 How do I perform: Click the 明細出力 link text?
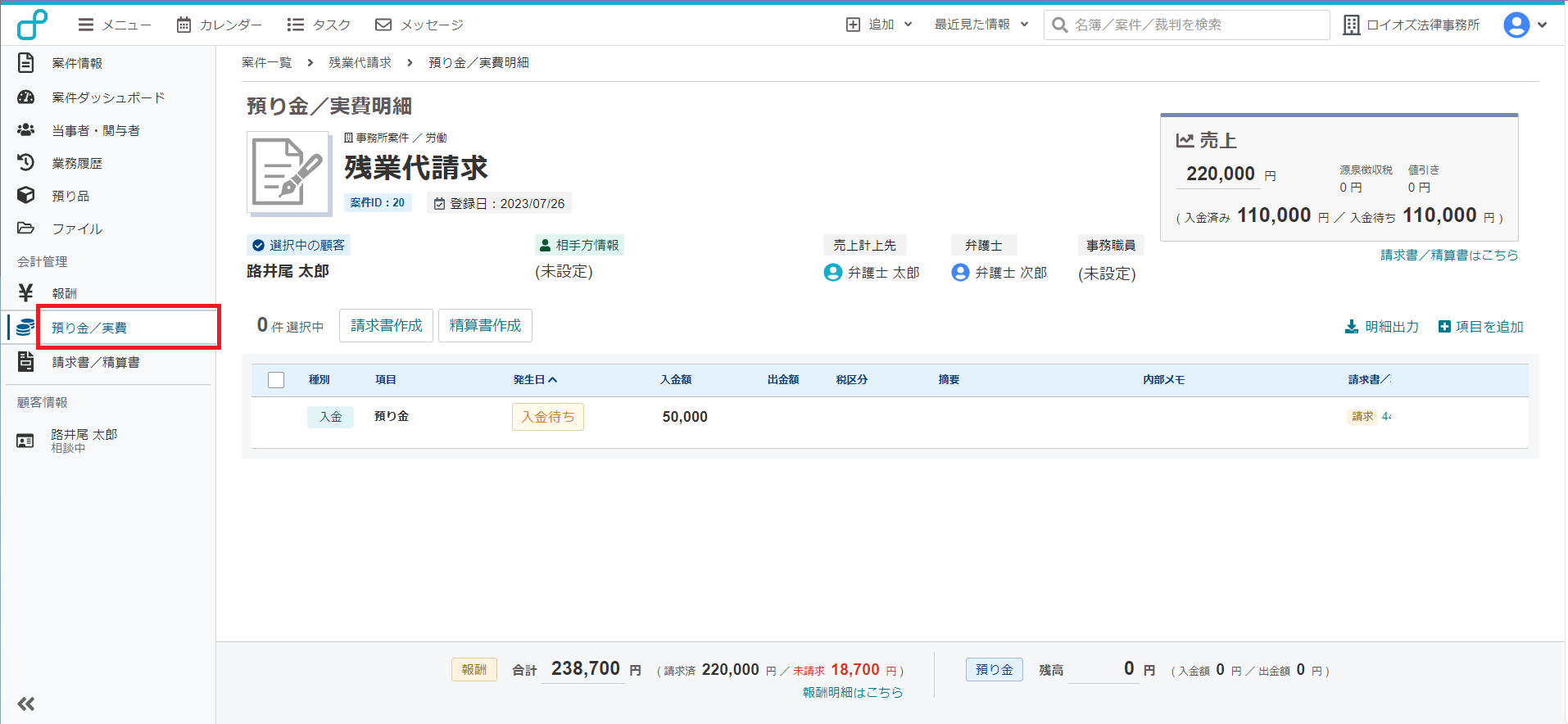1392,327
